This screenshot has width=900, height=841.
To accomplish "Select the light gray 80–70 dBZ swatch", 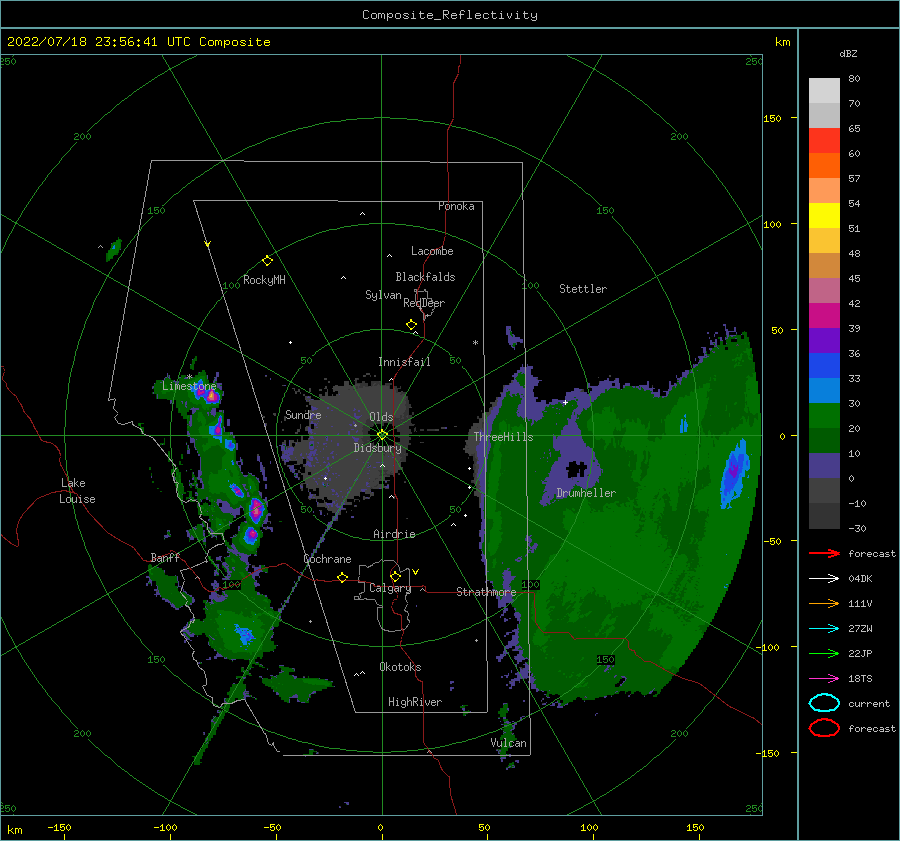I will (x=824, y=91).
